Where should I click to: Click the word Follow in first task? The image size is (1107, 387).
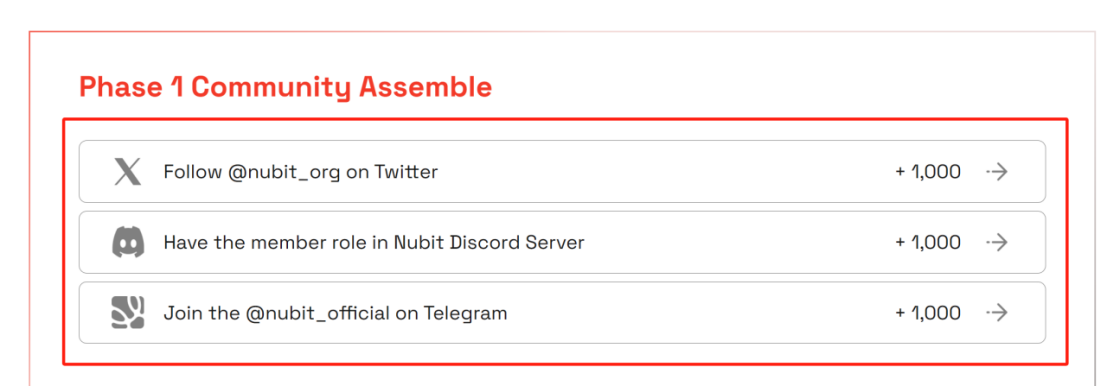(193, 172)
